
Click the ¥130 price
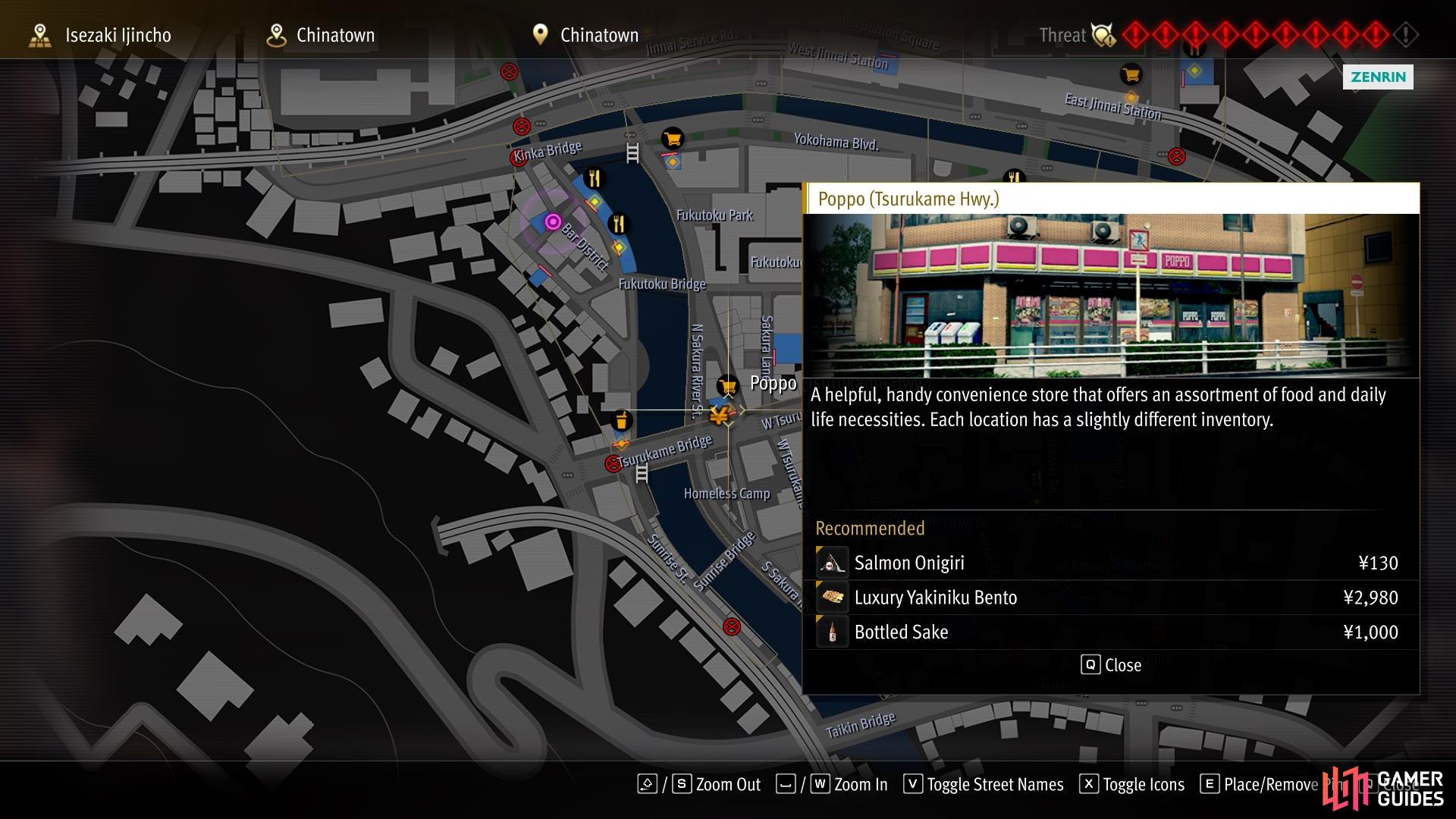pos(1378,563)
